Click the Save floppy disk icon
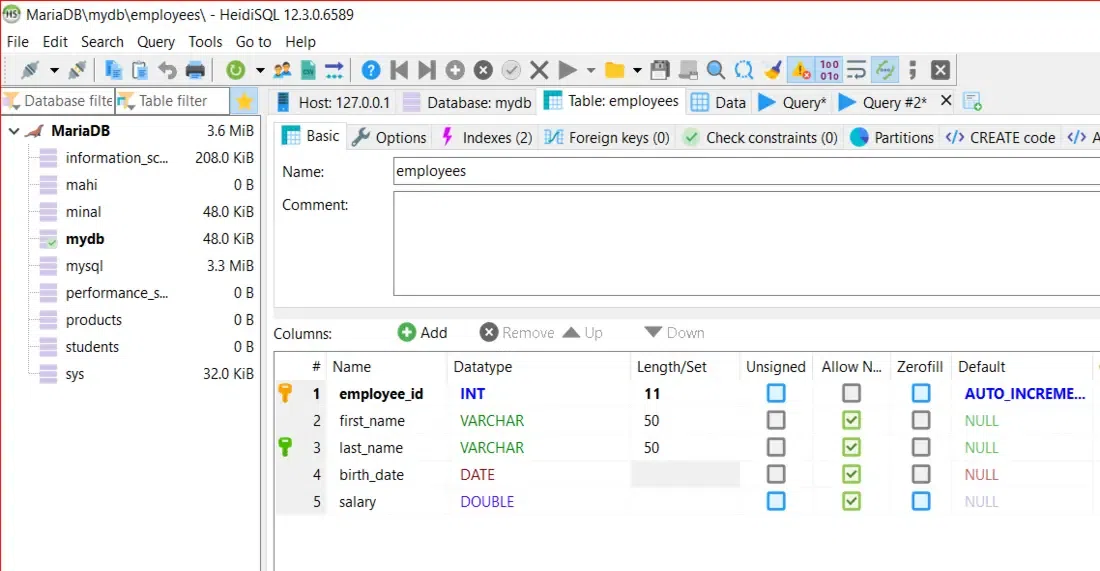The height and width of the screenshot is (571, 1100). click(x=660, y=70)
